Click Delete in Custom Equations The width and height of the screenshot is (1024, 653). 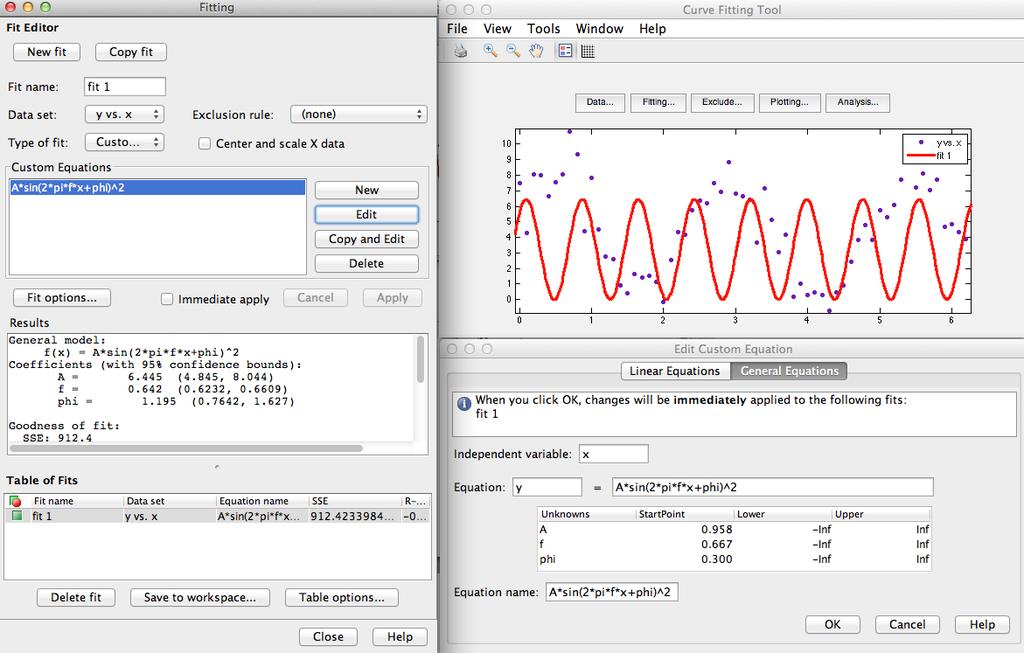[366, 264]
